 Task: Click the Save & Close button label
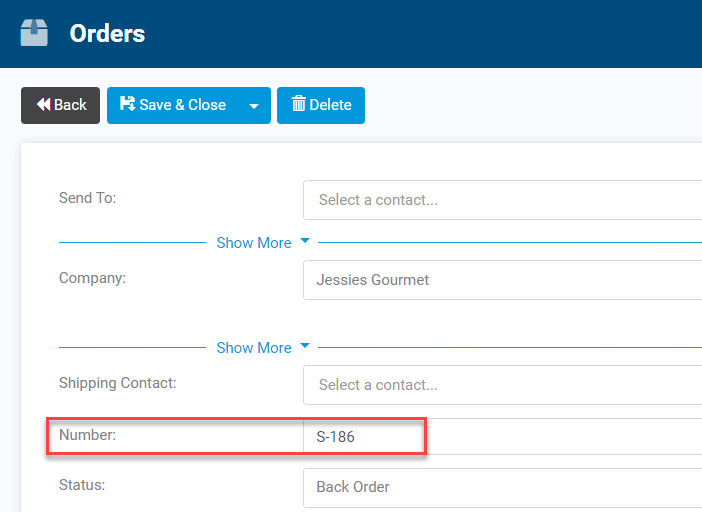pos(183,105)
